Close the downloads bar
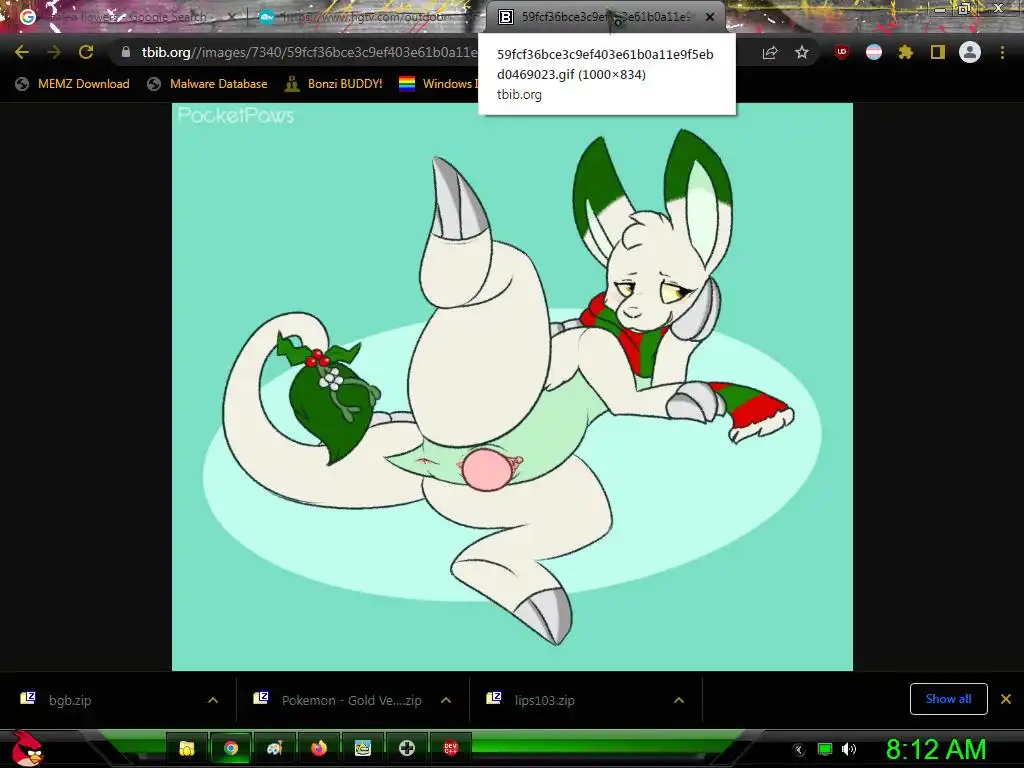Image resolution: width=1024 pixels, height=768 pixels. (1006, 699)
